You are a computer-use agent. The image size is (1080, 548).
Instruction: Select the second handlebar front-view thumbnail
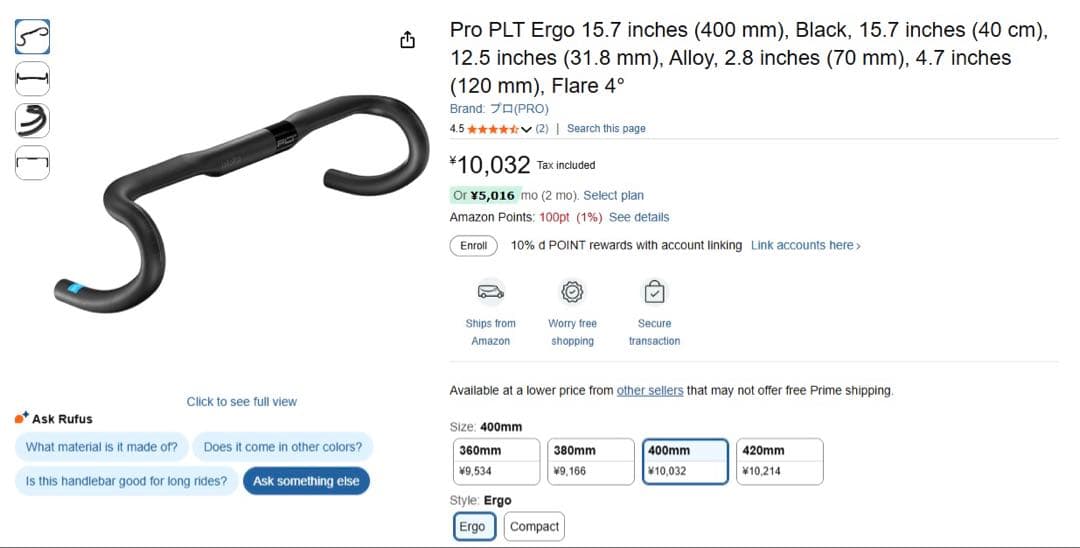[x=33, y=78]
